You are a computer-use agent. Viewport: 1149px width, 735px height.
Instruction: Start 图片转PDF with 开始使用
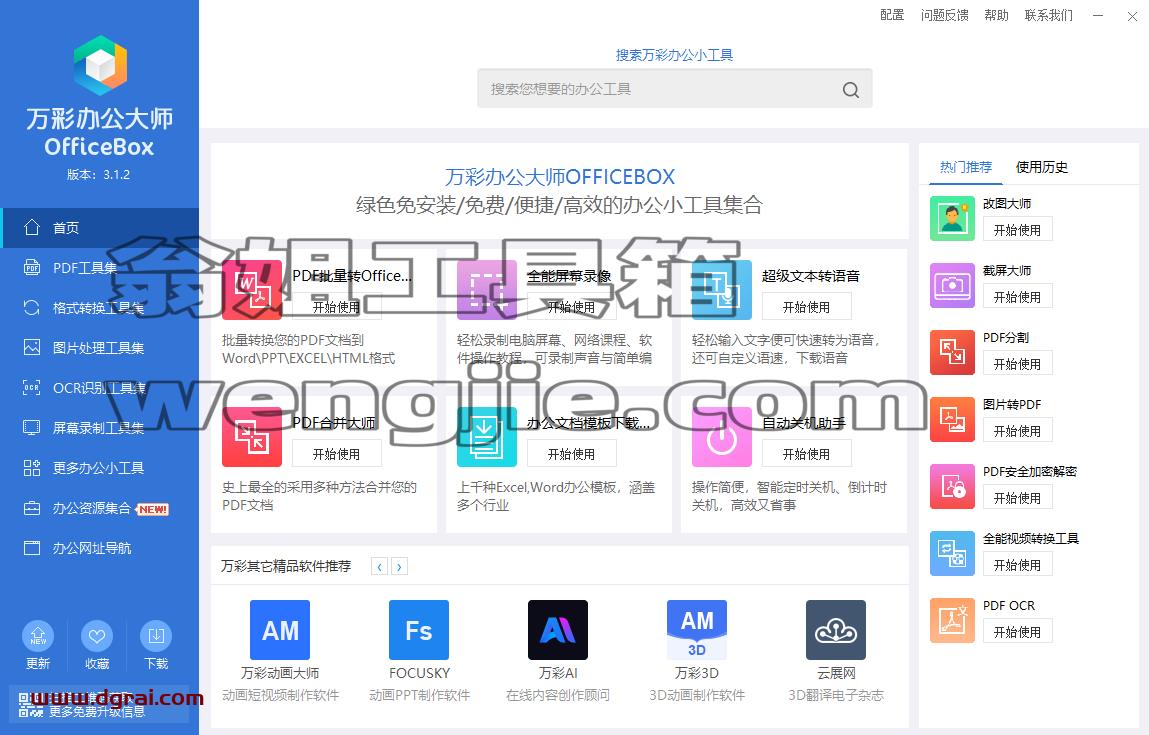tap(1017, 430)
